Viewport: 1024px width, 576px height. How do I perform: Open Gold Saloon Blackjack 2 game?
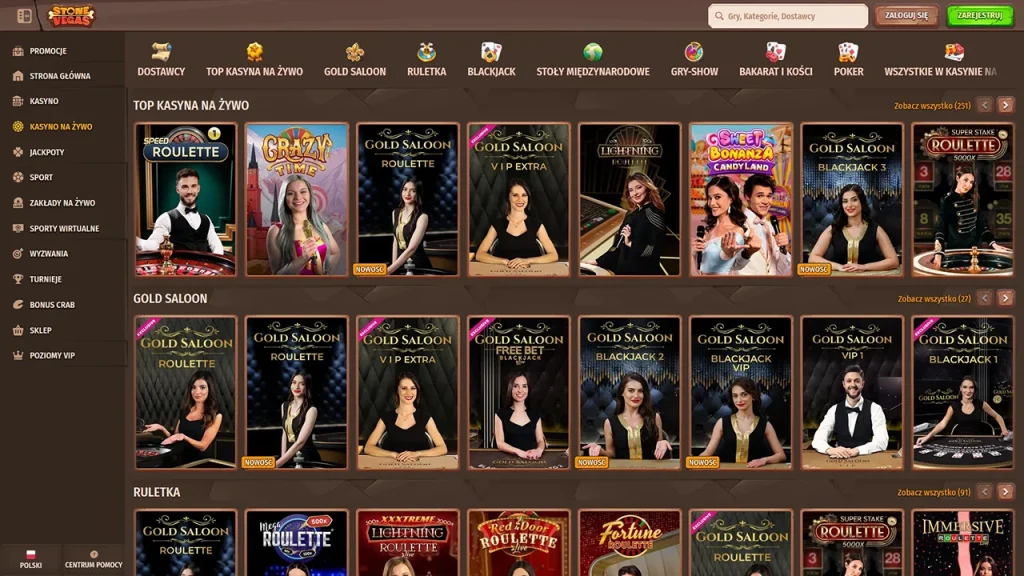630,392
